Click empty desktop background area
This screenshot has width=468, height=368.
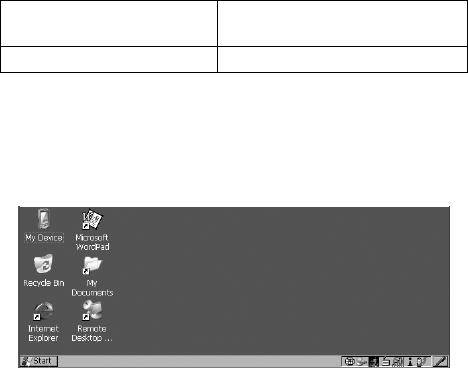tap(267, 280)
